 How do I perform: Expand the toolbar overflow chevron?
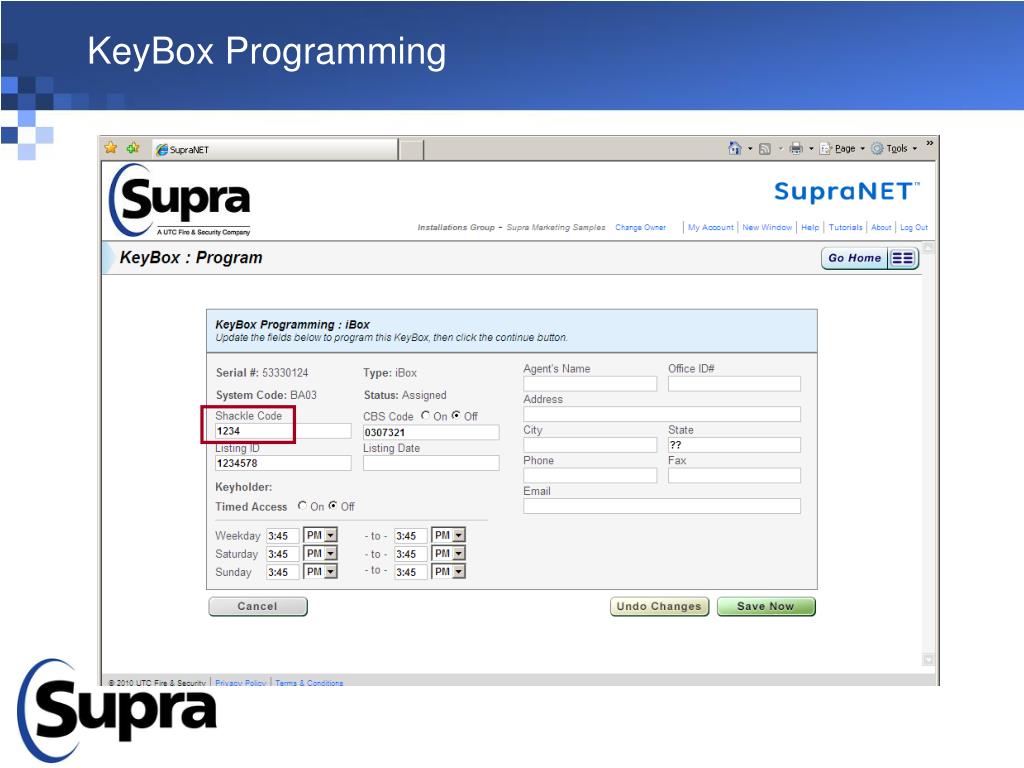[929, 144]
